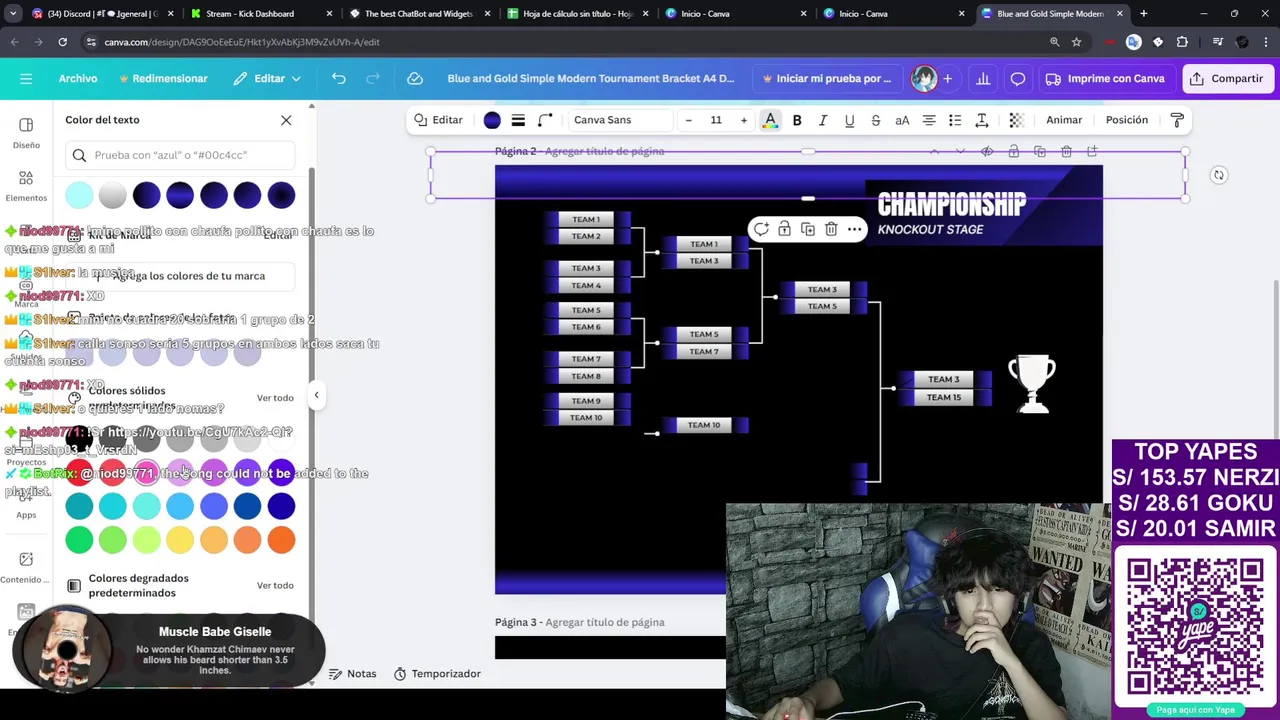Redo the last action
This screenshot has width=1280, height=720.
coord(373,78)
